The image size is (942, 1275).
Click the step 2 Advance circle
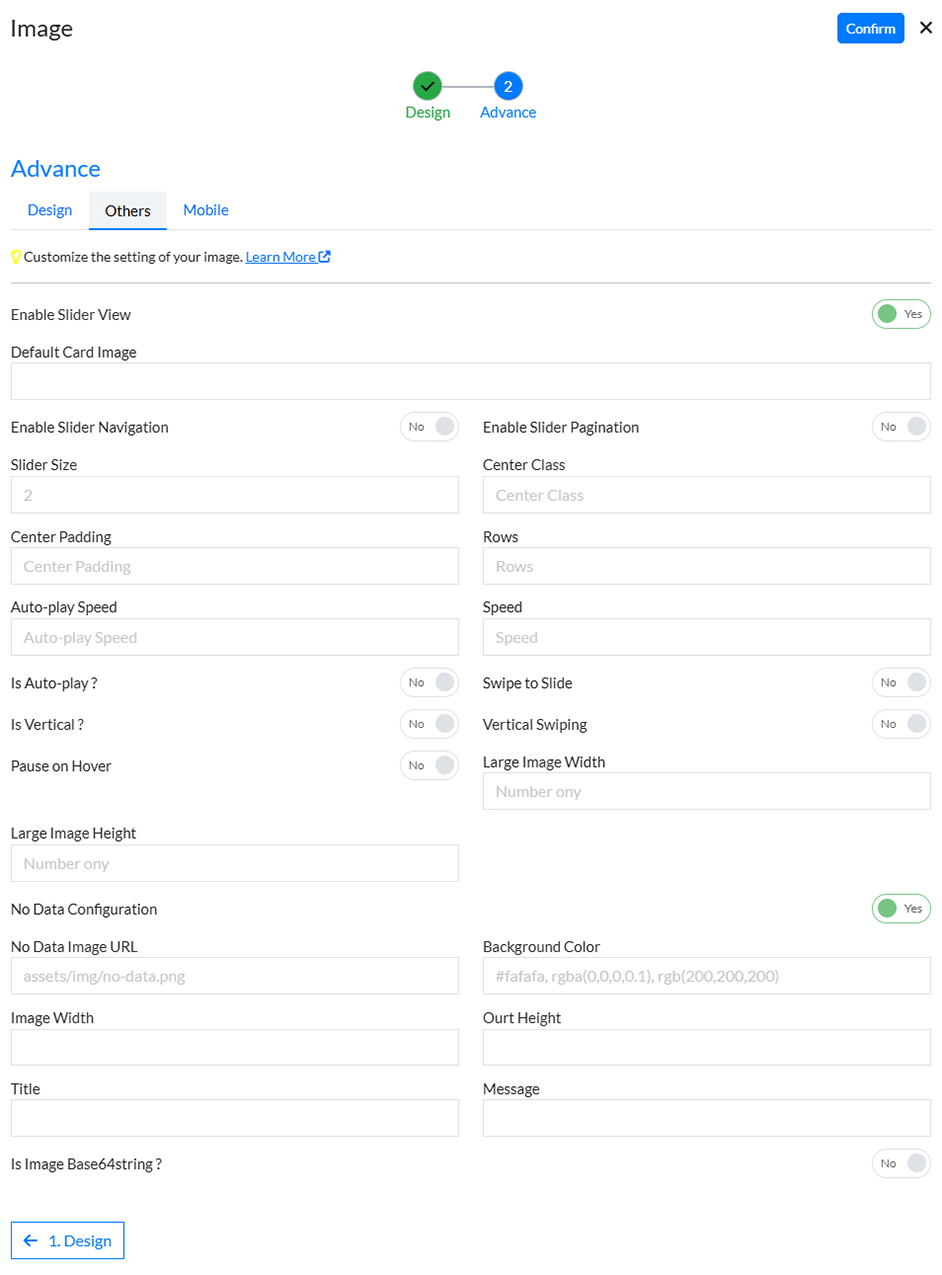(508, 86)
